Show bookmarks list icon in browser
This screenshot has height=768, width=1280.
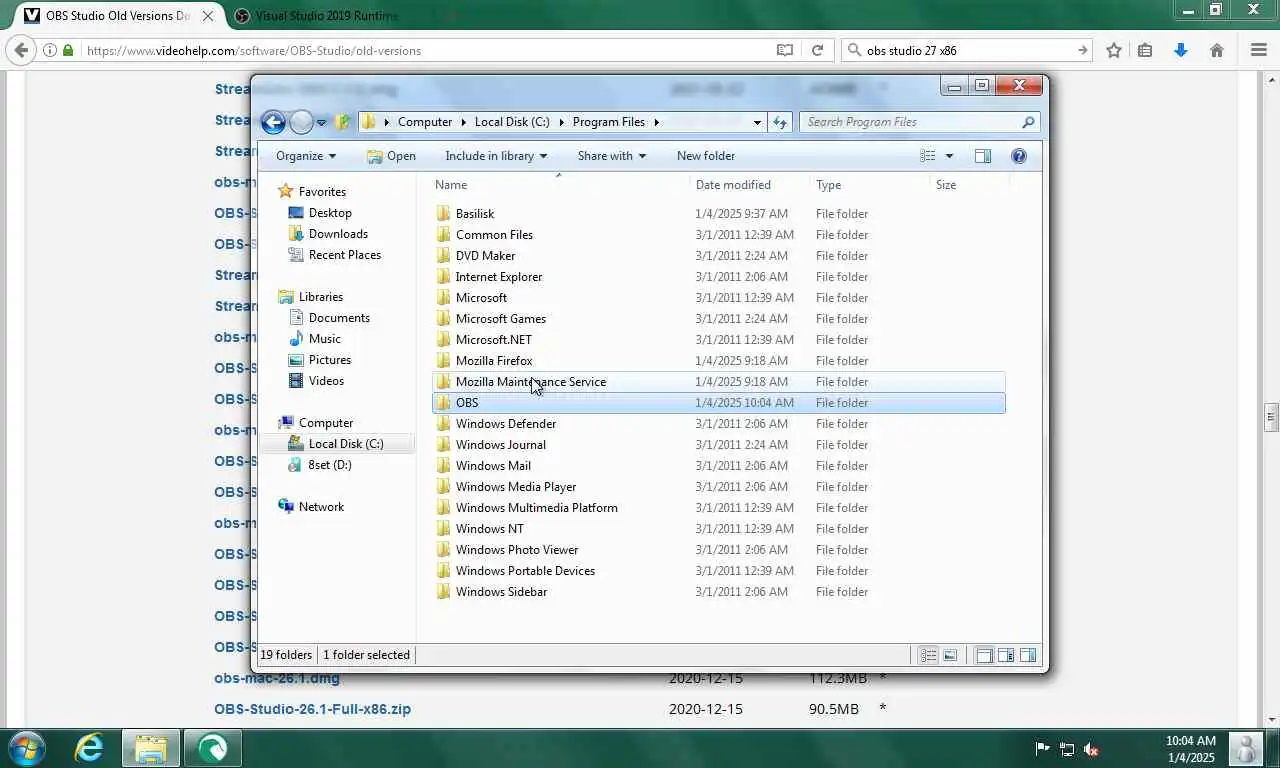point(1145,50)
